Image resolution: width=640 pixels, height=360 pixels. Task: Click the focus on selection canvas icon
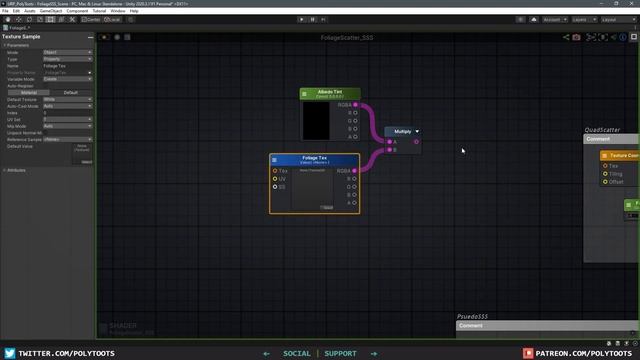pos(602,37)
